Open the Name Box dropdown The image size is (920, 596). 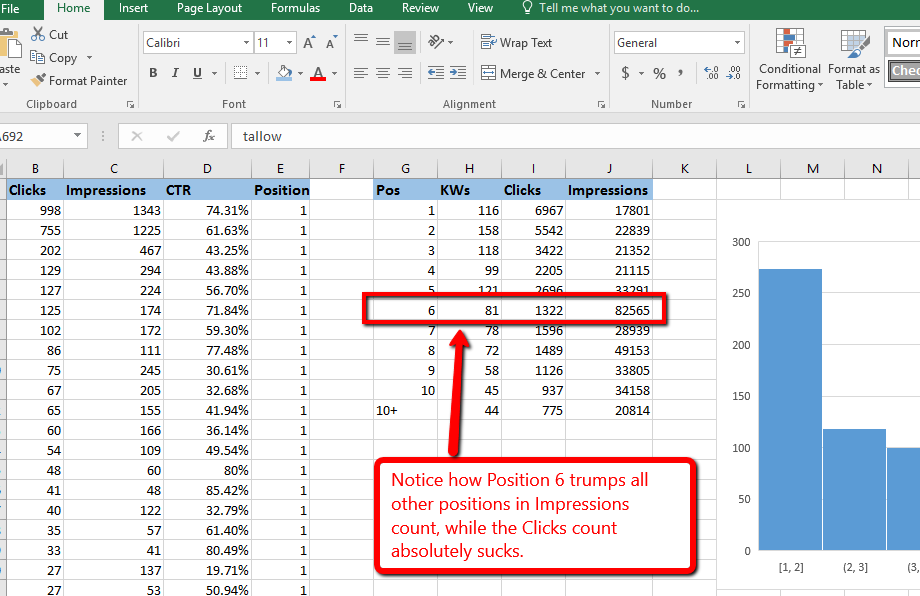tap(77, 136)
